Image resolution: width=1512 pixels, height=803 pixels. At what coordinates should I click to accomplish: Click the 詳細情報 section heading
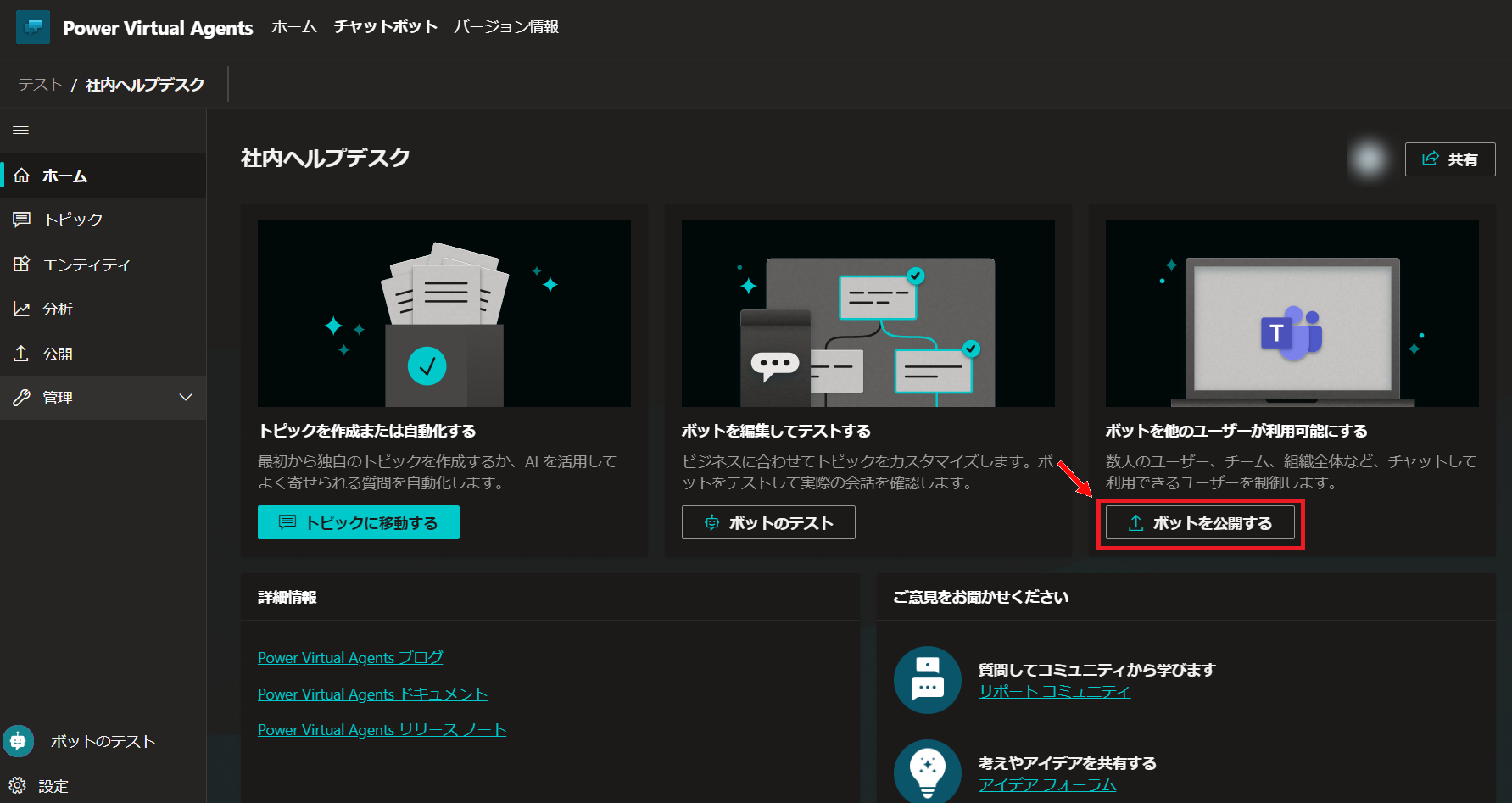point(287,597)
